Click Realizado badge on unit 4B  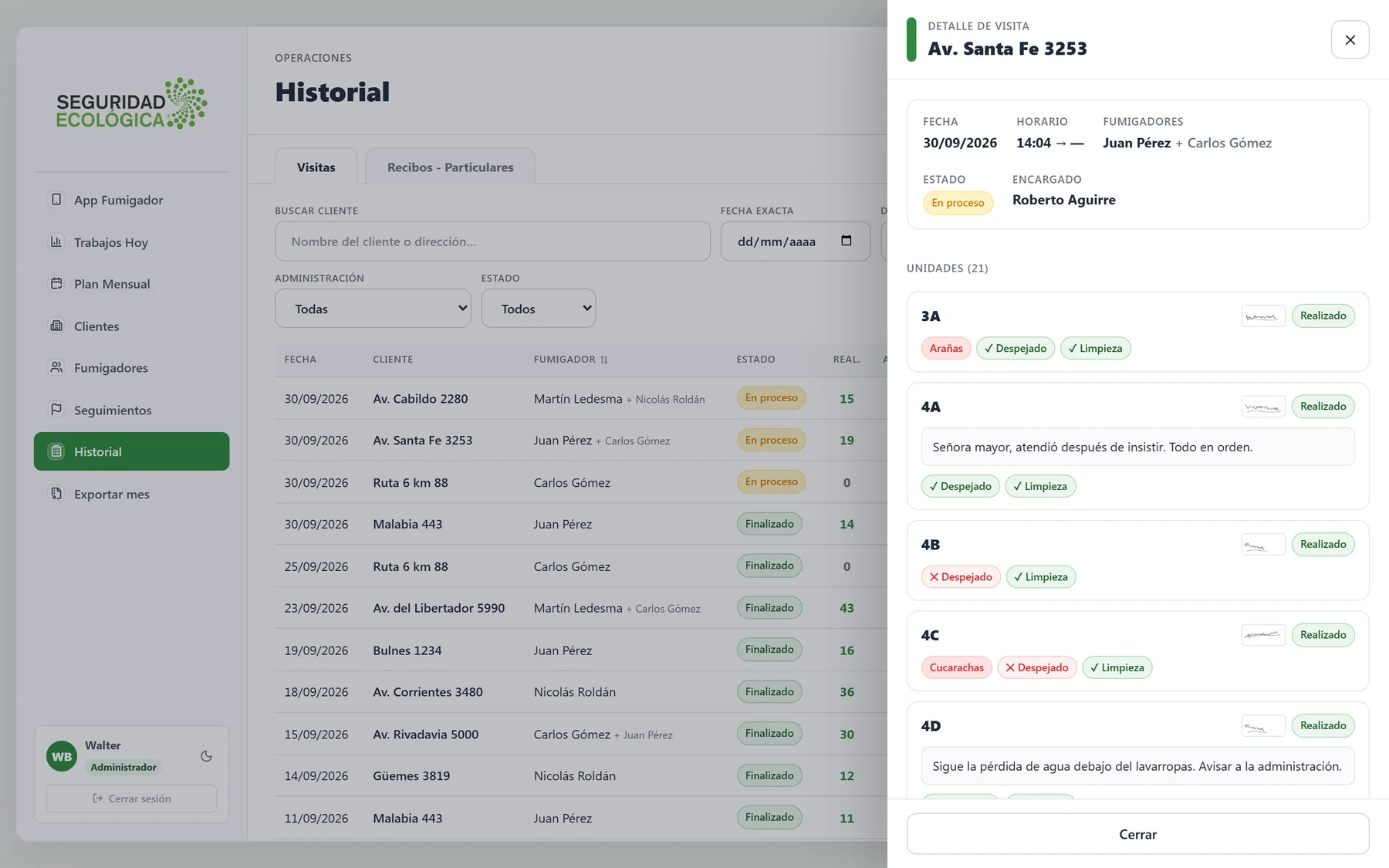pyautogui.click(x=1323, y=545)
